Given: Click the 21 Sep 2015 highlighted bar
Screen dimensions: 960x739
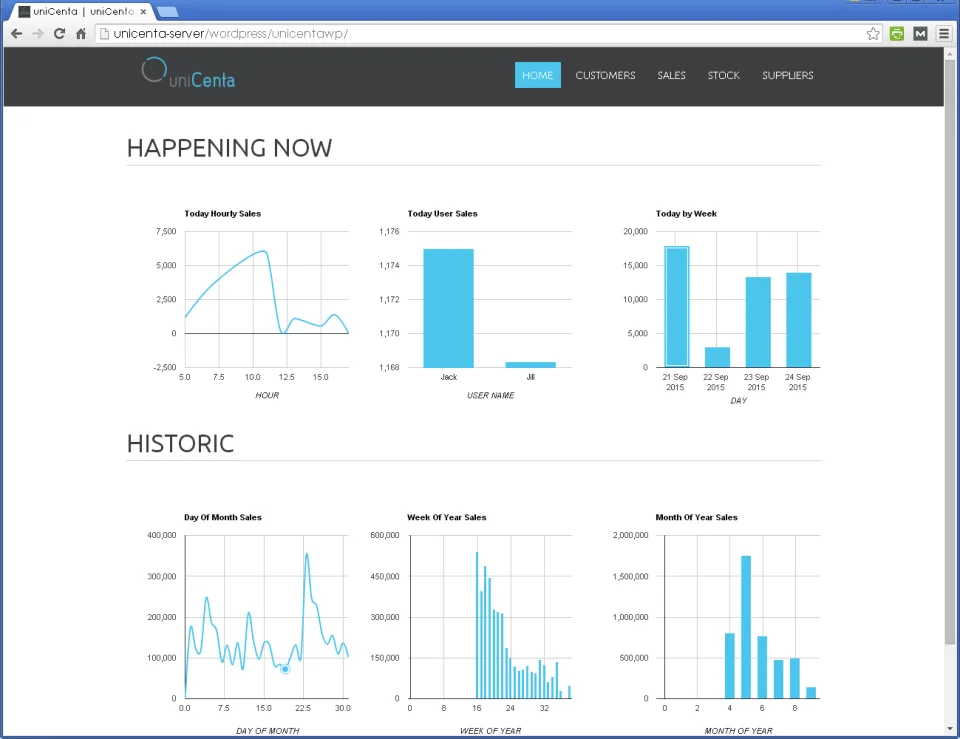Looking at the screenshot, I should 677,306.
